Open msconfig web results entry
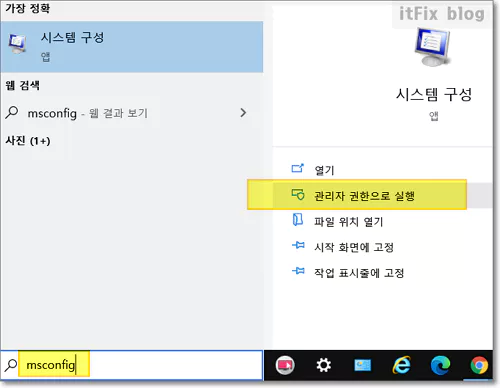The width and height of the screenshot is (500, 388). tap(132, 113)
